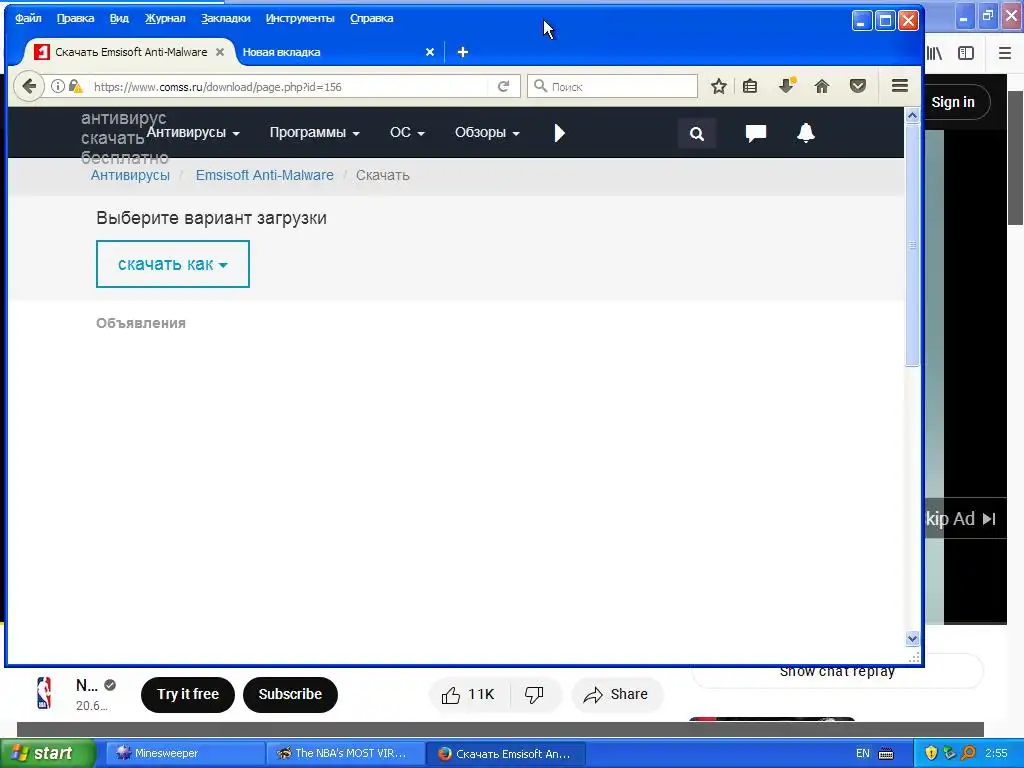Open the Закладки menu
This screenshot has width=1024, height=768.
(x=225, y=18)
